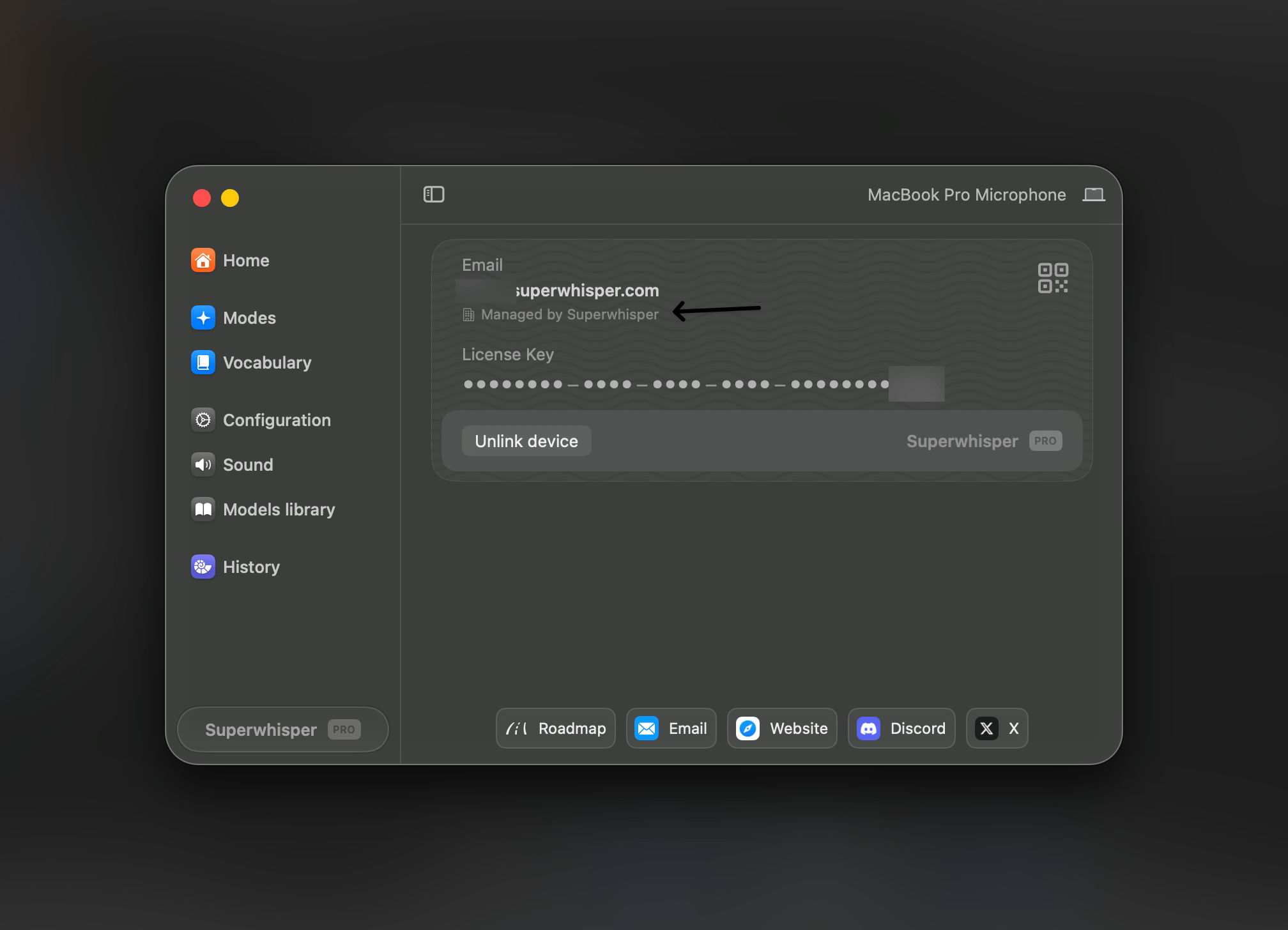The image size is (1288, 930).
Task: Click the Models library book icon
Action: click(203, 510)
